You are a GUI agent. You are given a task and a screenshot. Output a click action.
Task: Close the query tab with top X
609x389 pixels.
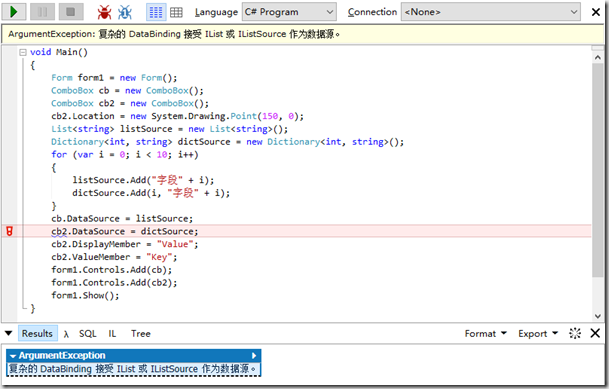[595, 12]
